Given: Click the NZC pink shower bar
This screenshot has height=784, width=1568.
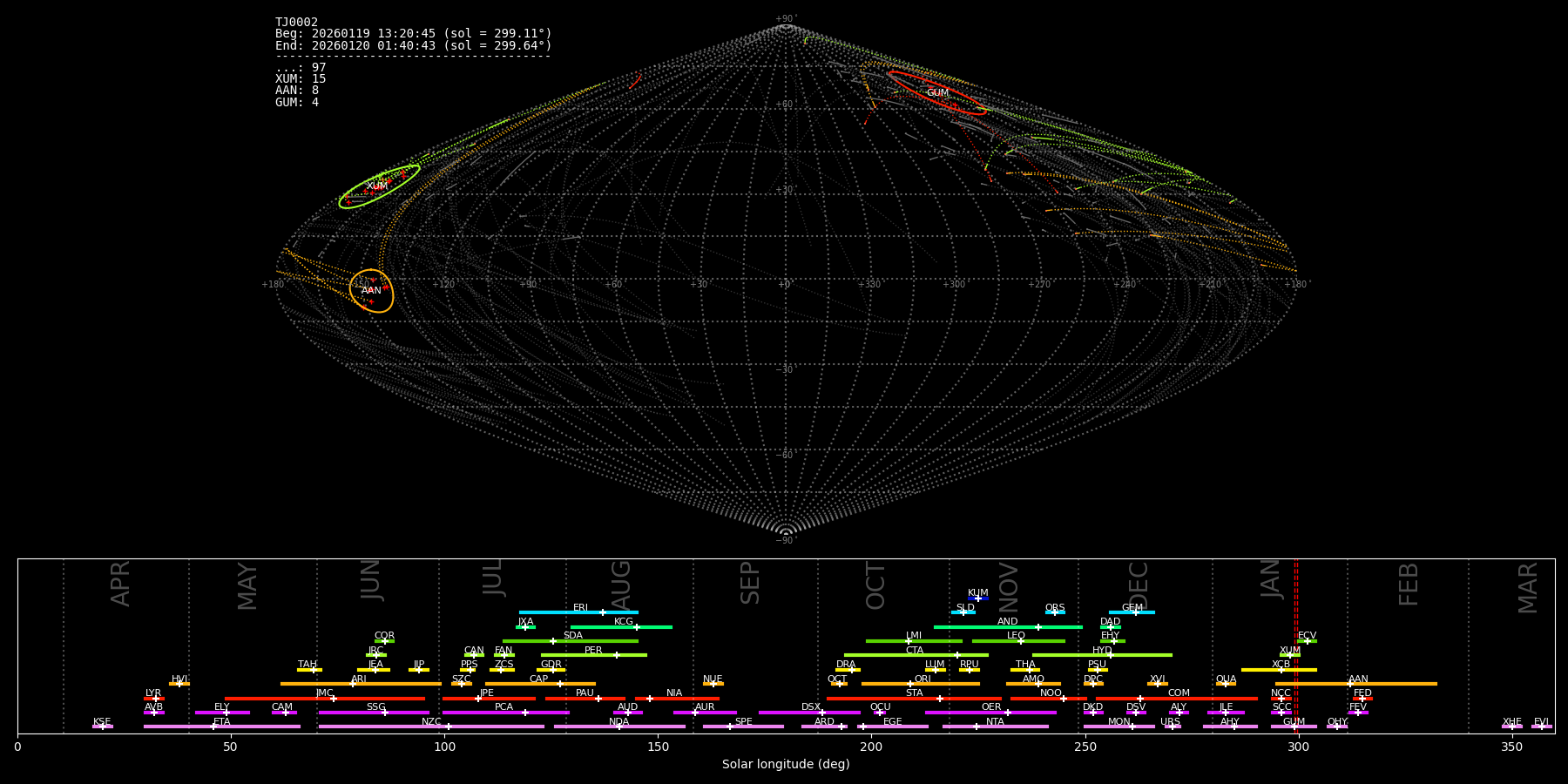Looking at the screenshot, I should pyautogui.click(x=431, y=727).
